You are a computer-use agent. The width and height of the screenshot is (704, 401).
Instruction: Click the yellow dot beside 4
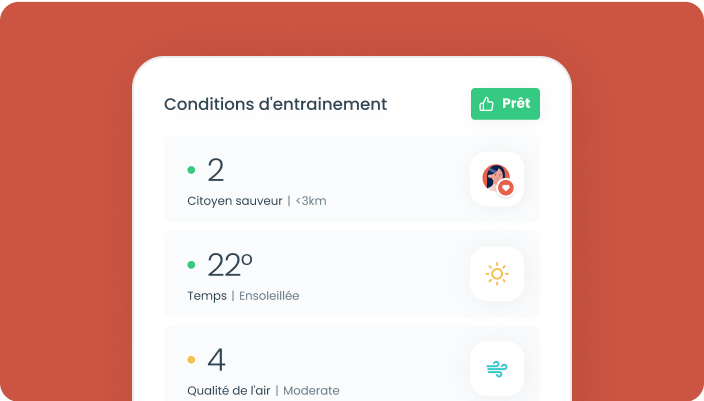pyautogui.click(x=191, y=360)
